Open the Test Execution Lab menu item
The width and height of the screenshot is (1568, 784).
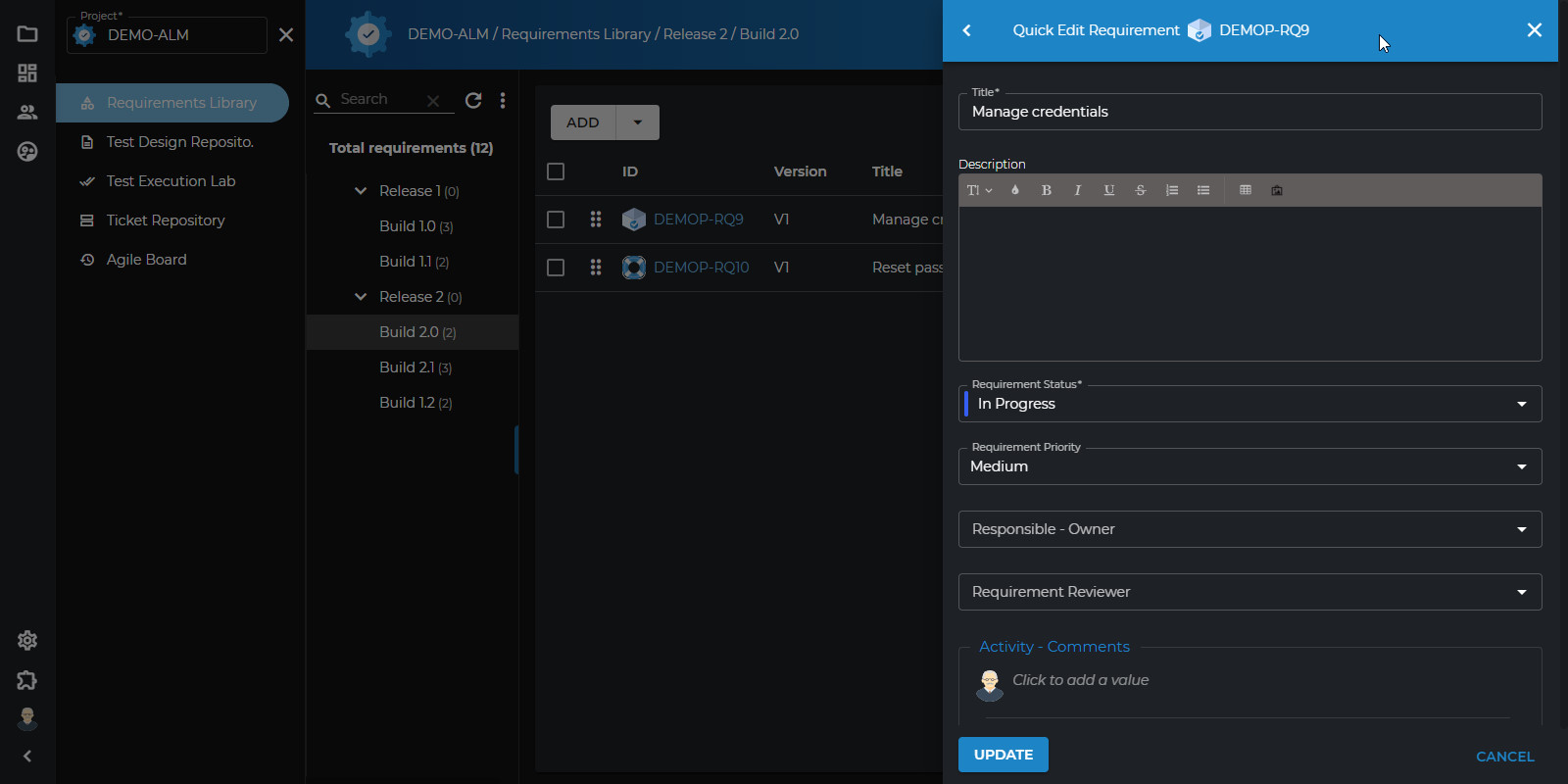[172, 181]
